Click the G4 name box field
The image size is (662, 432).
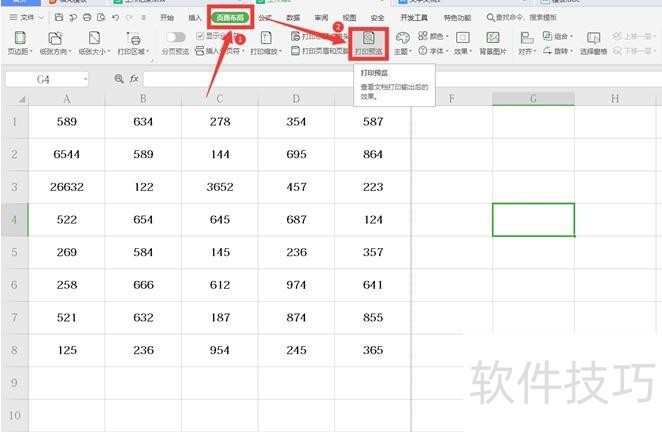point(45,78)
